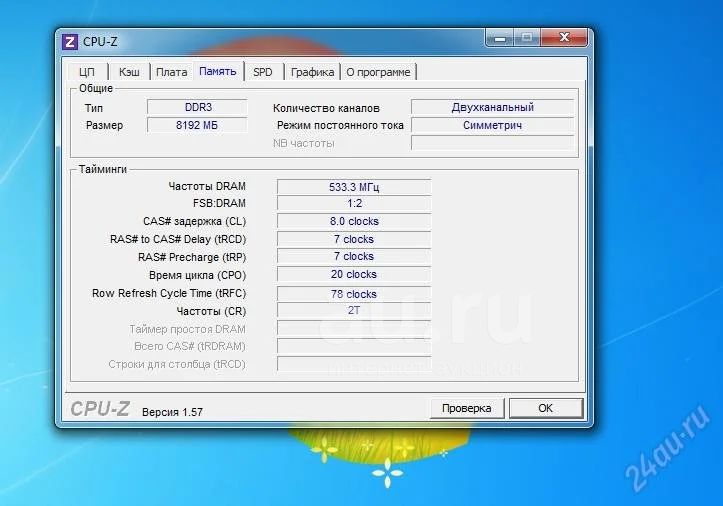Click the Частоты (CR) label
This screenshot has height=506, width=723.
[x=211, y=311]
